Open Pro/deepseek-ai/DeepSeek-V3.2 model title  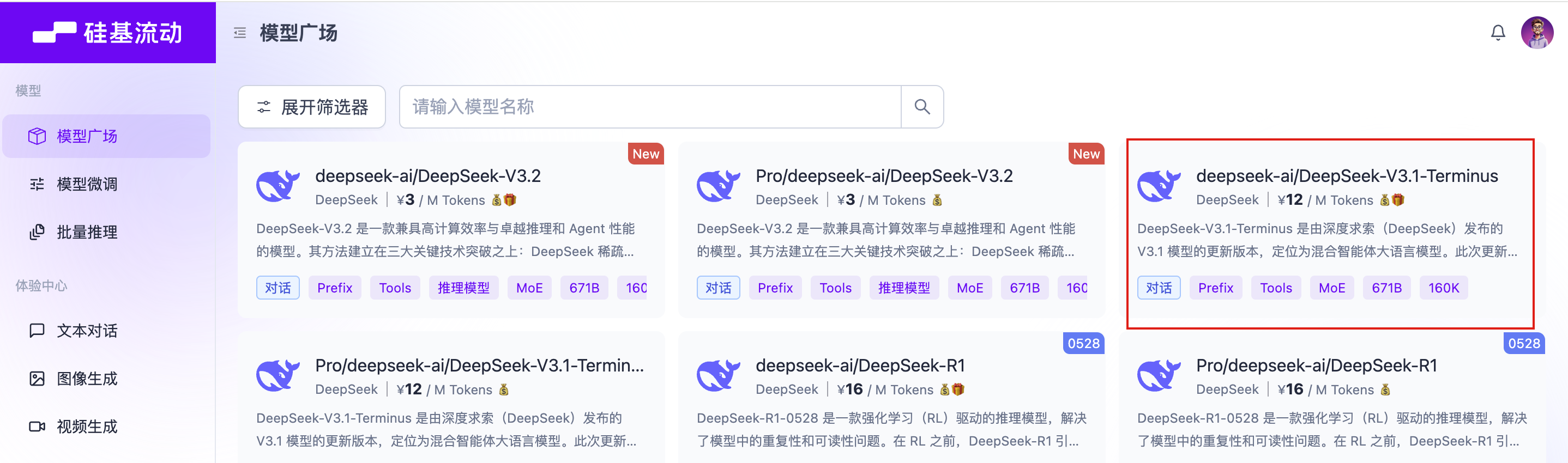coord(884,176)
